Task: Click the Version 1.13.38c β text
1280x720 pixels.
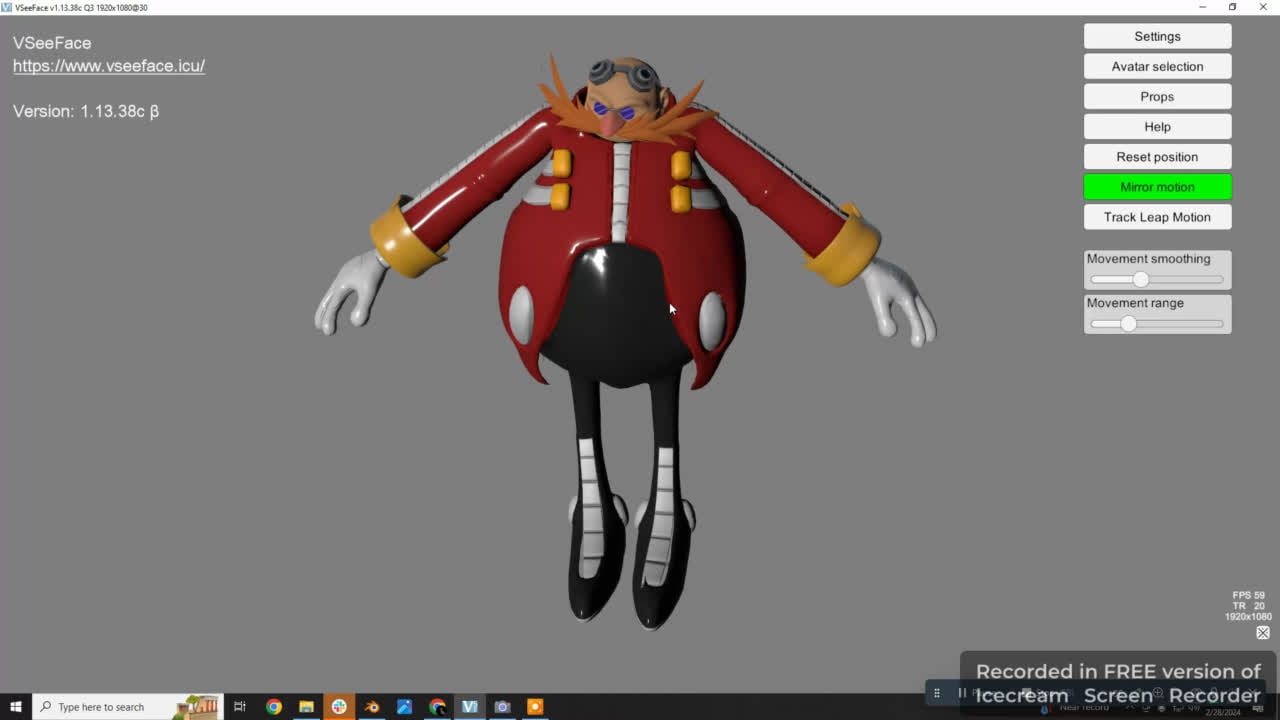Action: tap(86, 111)
